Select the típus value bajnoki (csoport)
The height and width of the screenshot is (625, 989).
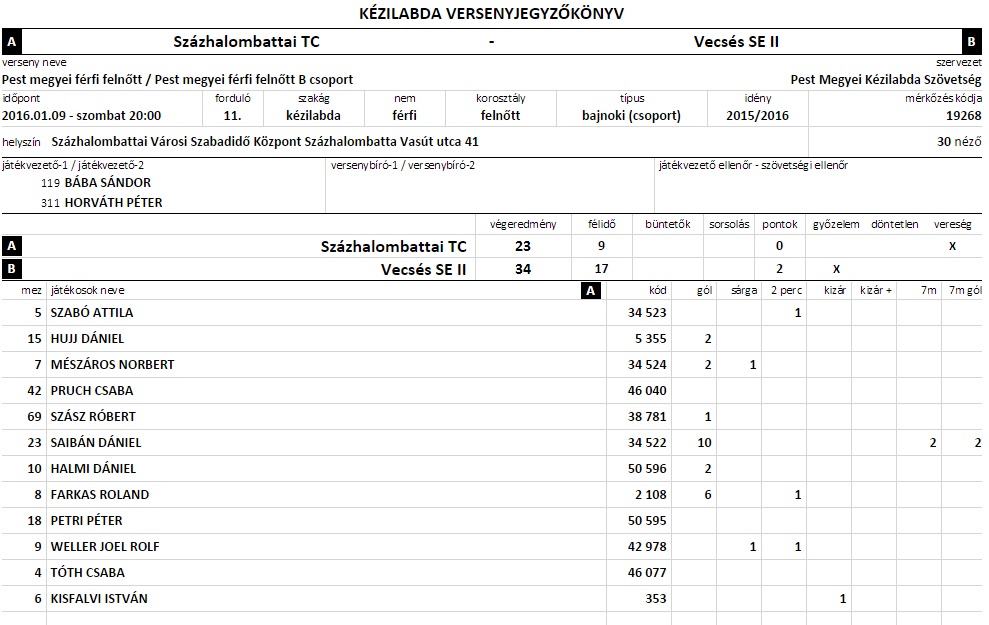[631, 116]
